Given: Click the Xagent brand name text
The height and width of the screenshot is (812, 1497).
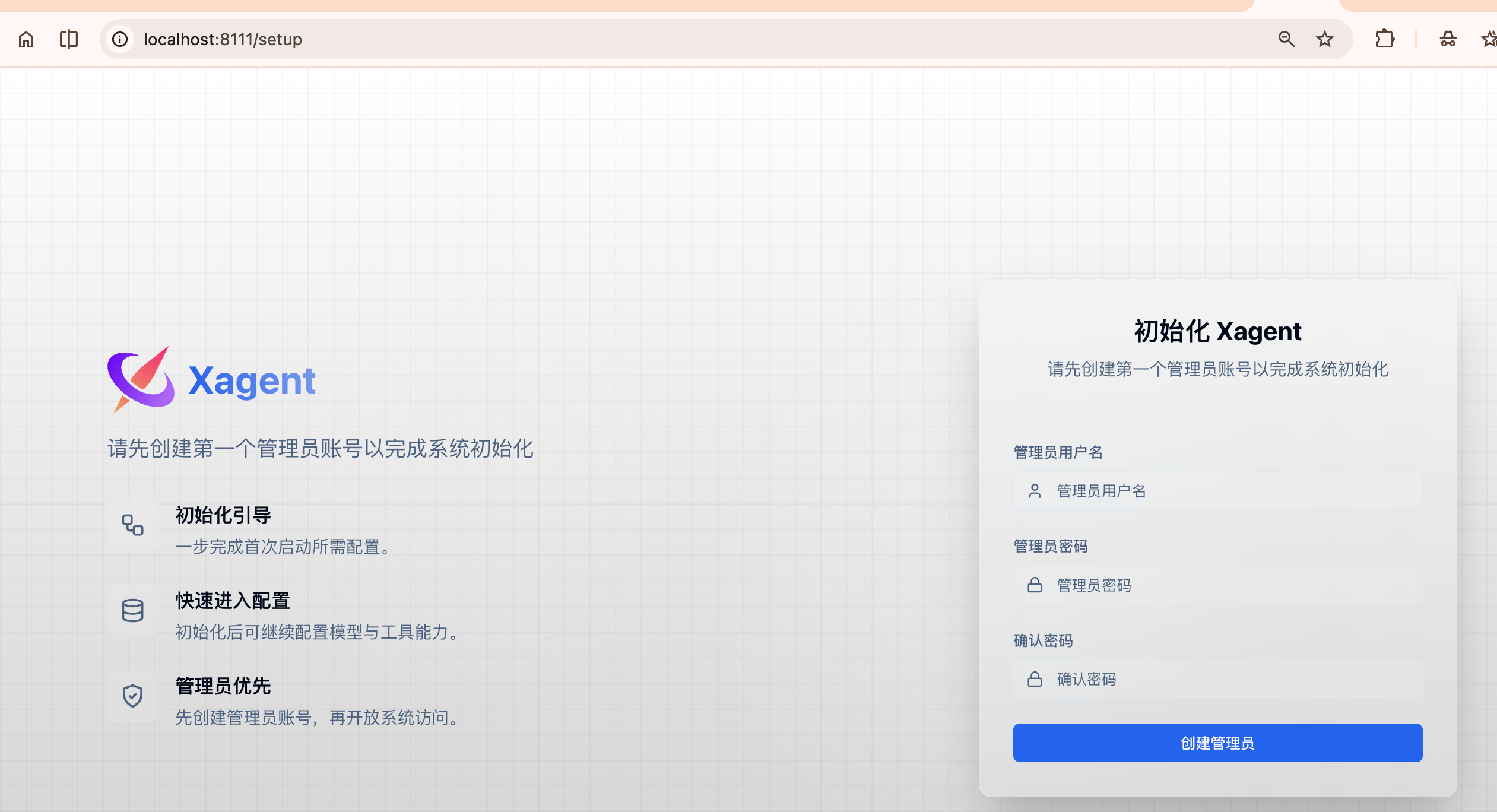Looking at the screenshot, I should tap(252, 380).
